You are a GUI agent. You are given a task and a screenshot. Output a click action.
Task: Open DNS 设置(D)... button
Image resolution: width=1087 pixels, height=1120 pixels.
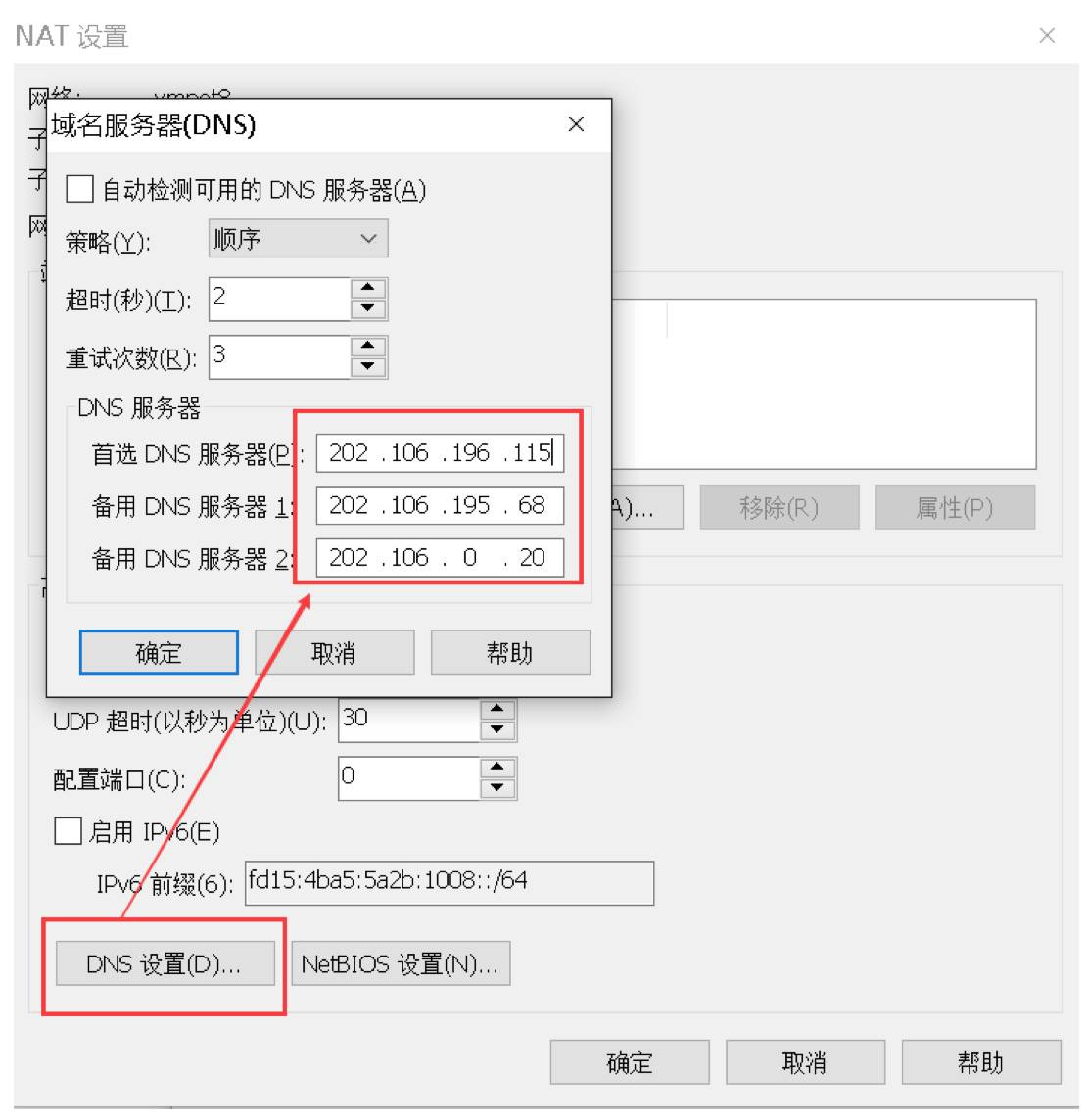coord(165,963)
